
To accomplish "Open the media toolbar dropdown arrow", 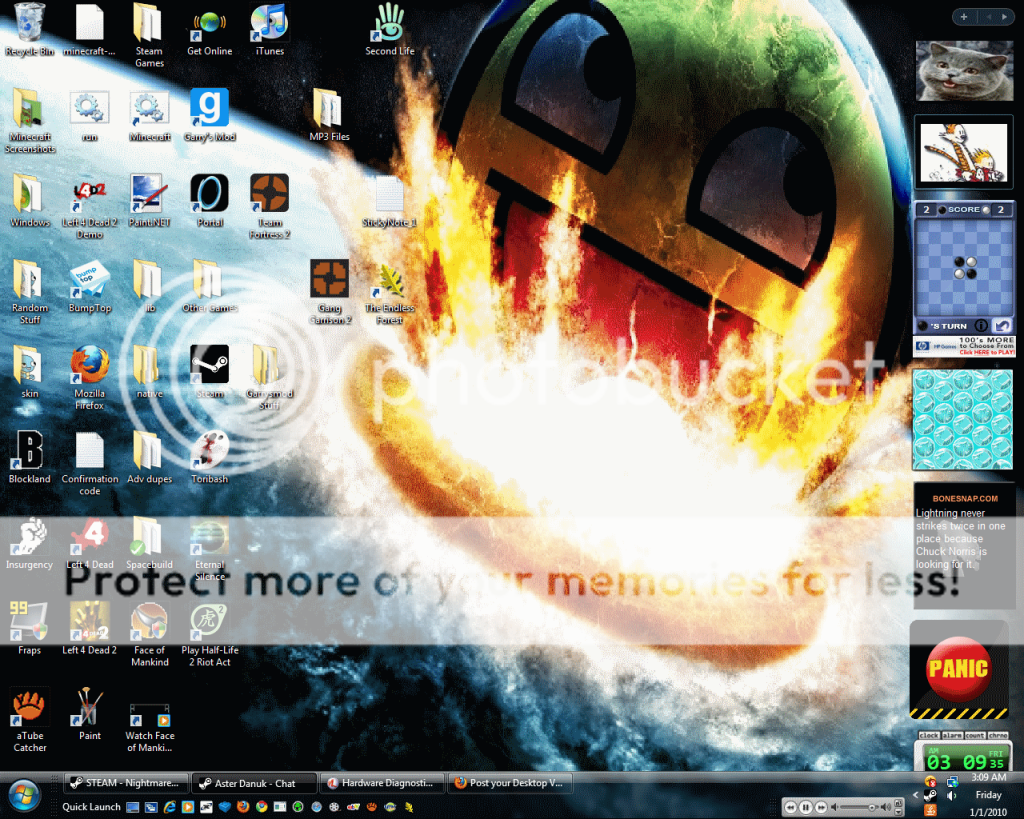I will [x=899, y=812].
